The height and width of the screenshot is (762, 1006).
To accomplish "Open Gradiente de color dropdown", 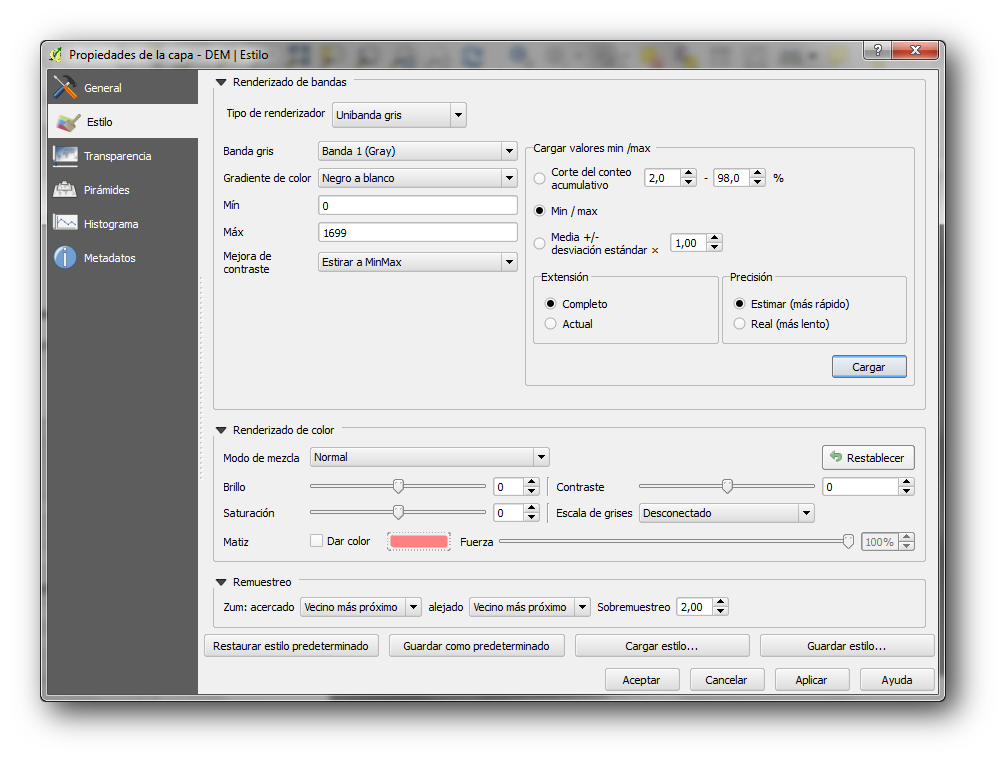I will (x=418, y=178).
